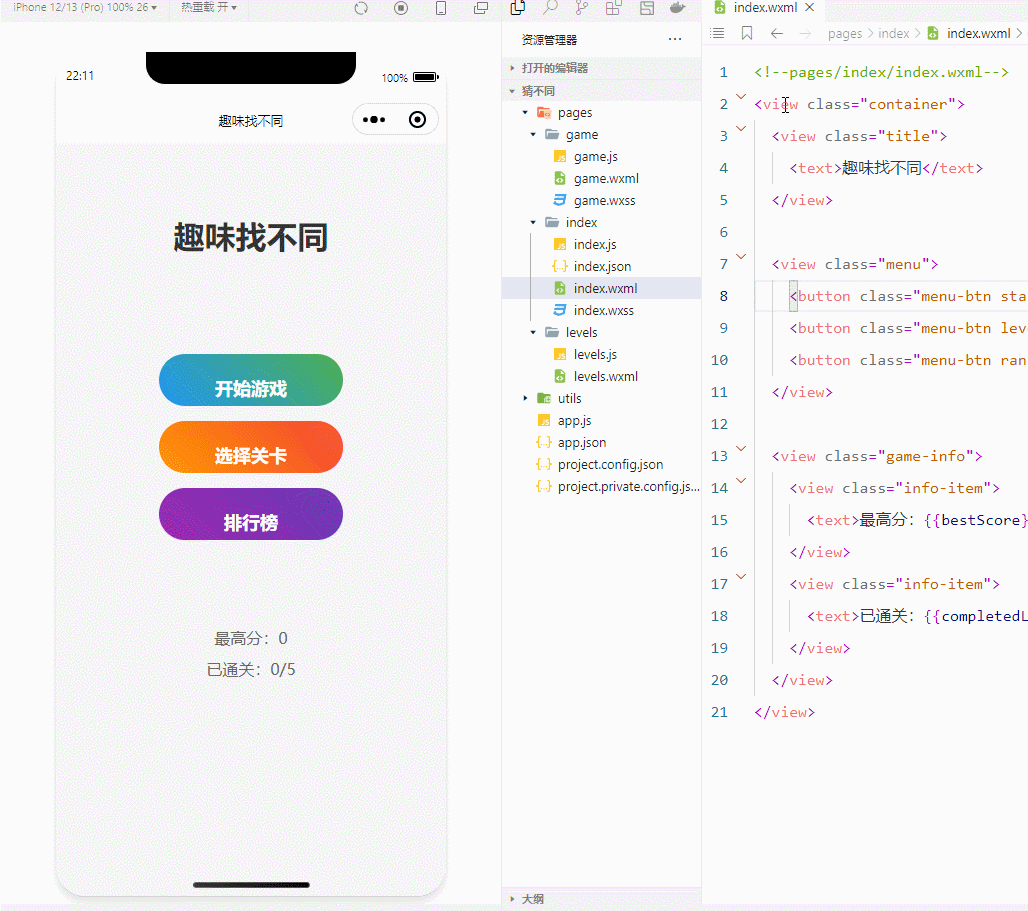Click the back arrow in editor toolbar
The height and width of the screenshot is (911, 1028).
click(x=777, y=33)
